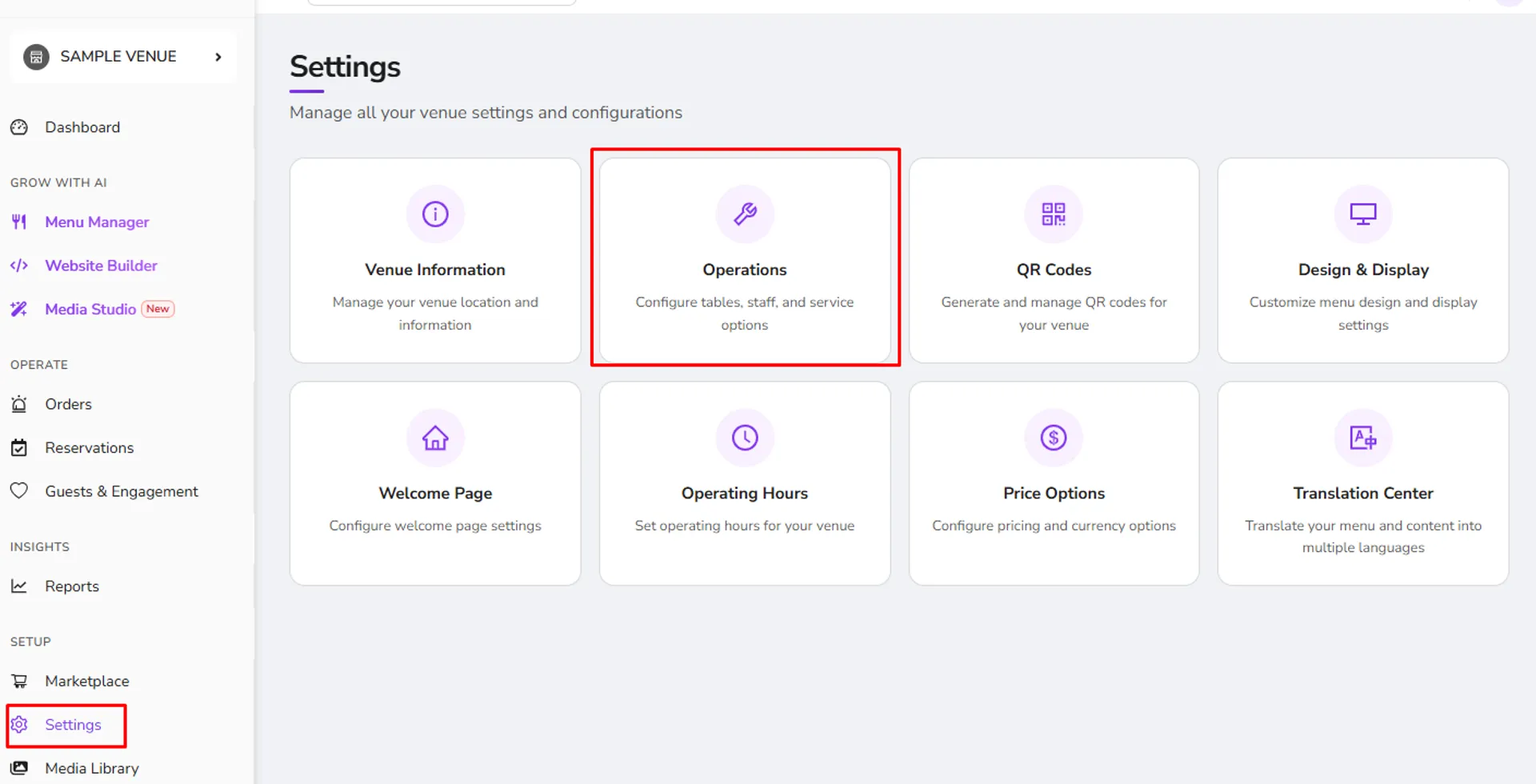
Task: Click "Generate and manage QR codes" description
Action: click(1054, 314)
